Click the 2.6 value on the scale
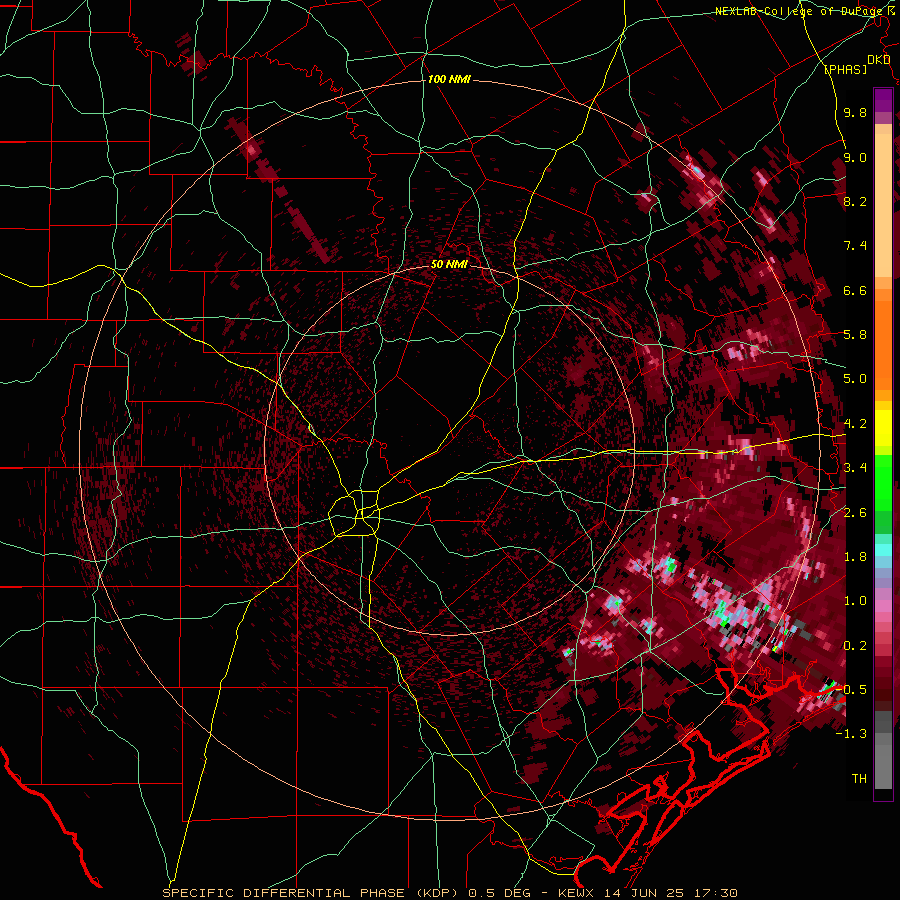 pyautogui.click(x=855, y=512)
